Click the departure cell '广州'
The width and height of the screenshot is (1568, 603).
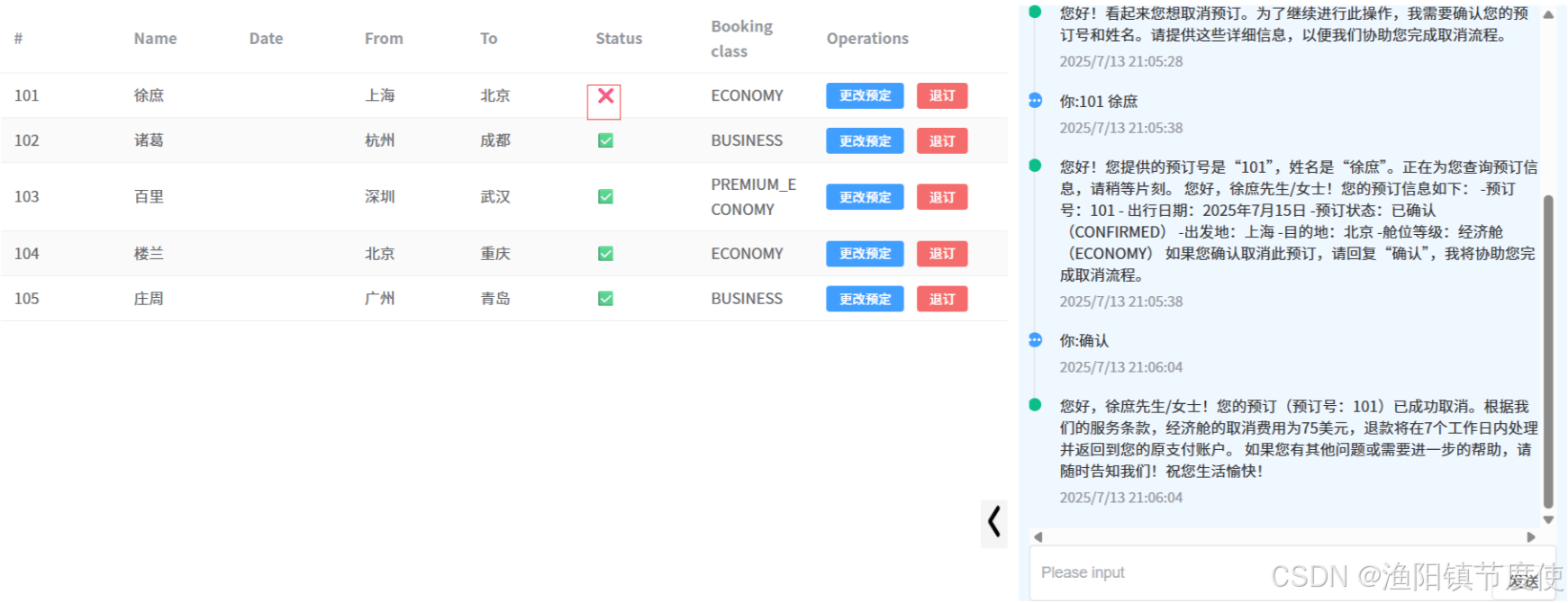[x=379, y=299]
